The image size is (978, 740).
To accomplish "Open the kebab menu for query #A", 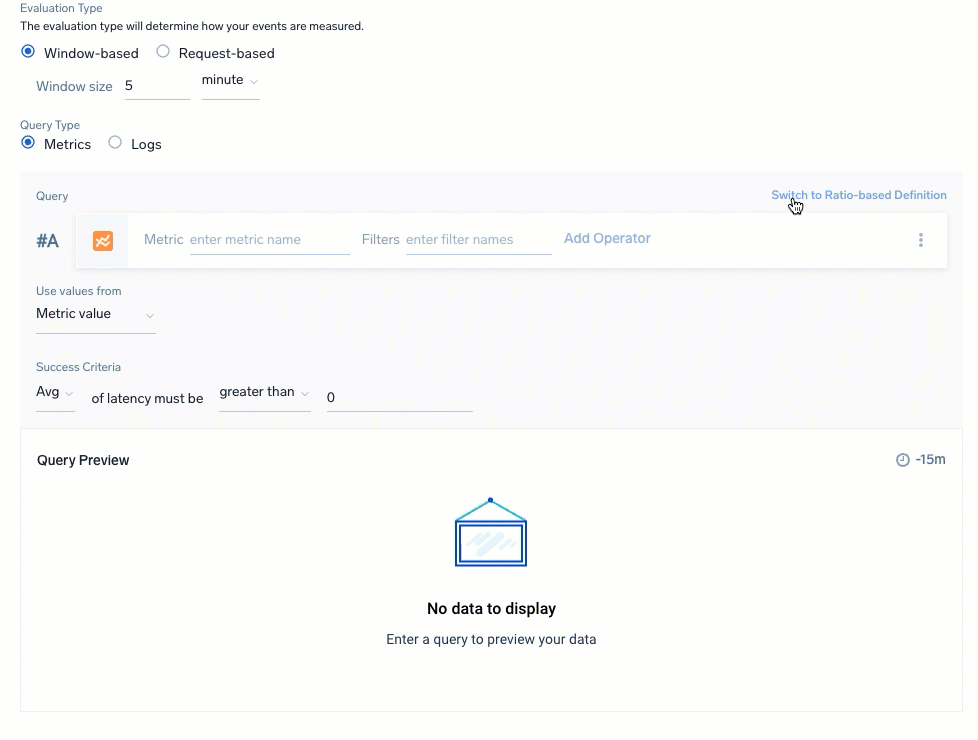I will tap(920, 240).
